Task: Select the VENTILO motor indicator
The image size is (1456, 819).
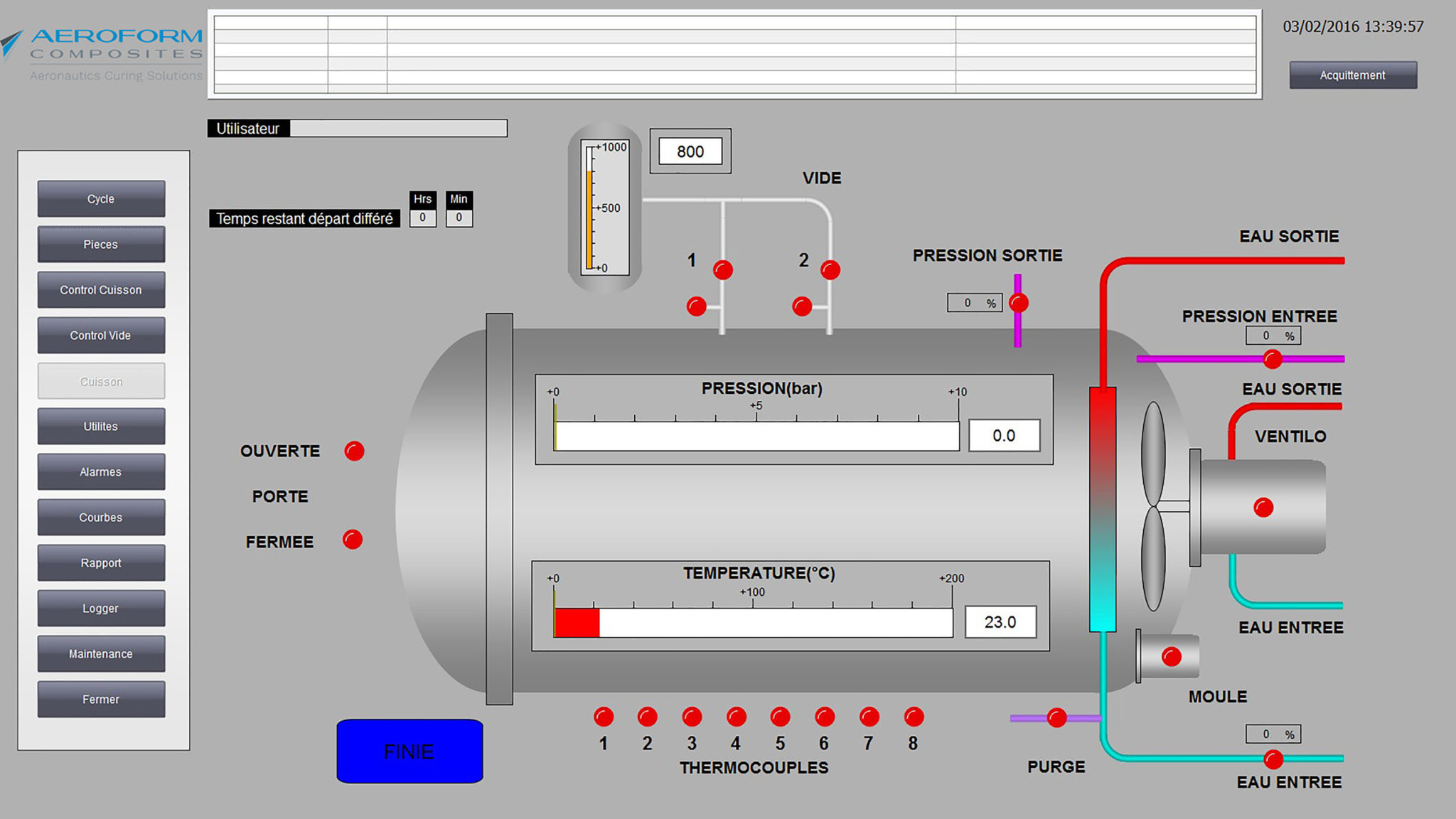Action: tap(1263, 508)
